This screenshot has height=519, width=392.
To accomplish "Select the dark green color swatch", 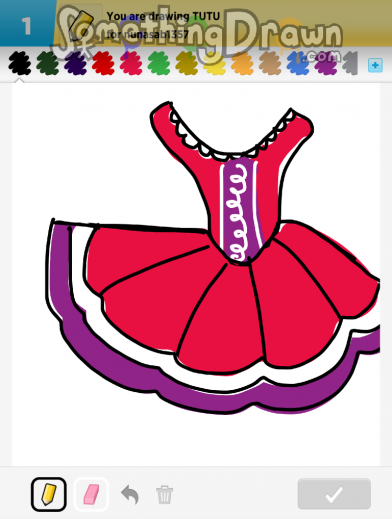I will pos(48,63).
